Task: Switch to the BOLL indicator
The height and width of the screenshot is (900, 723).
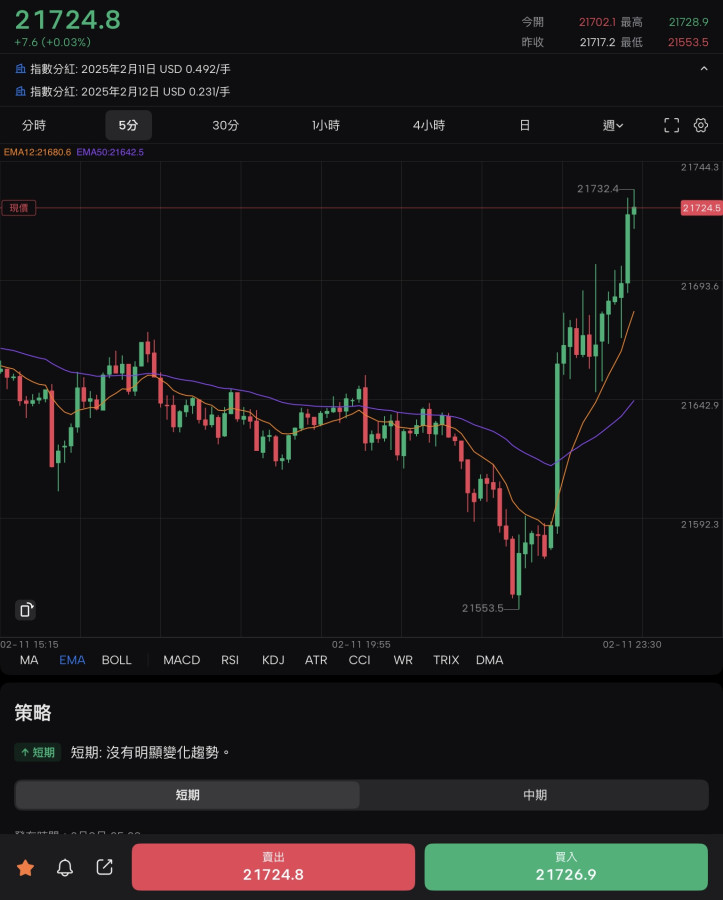Action: click(117, 660)
